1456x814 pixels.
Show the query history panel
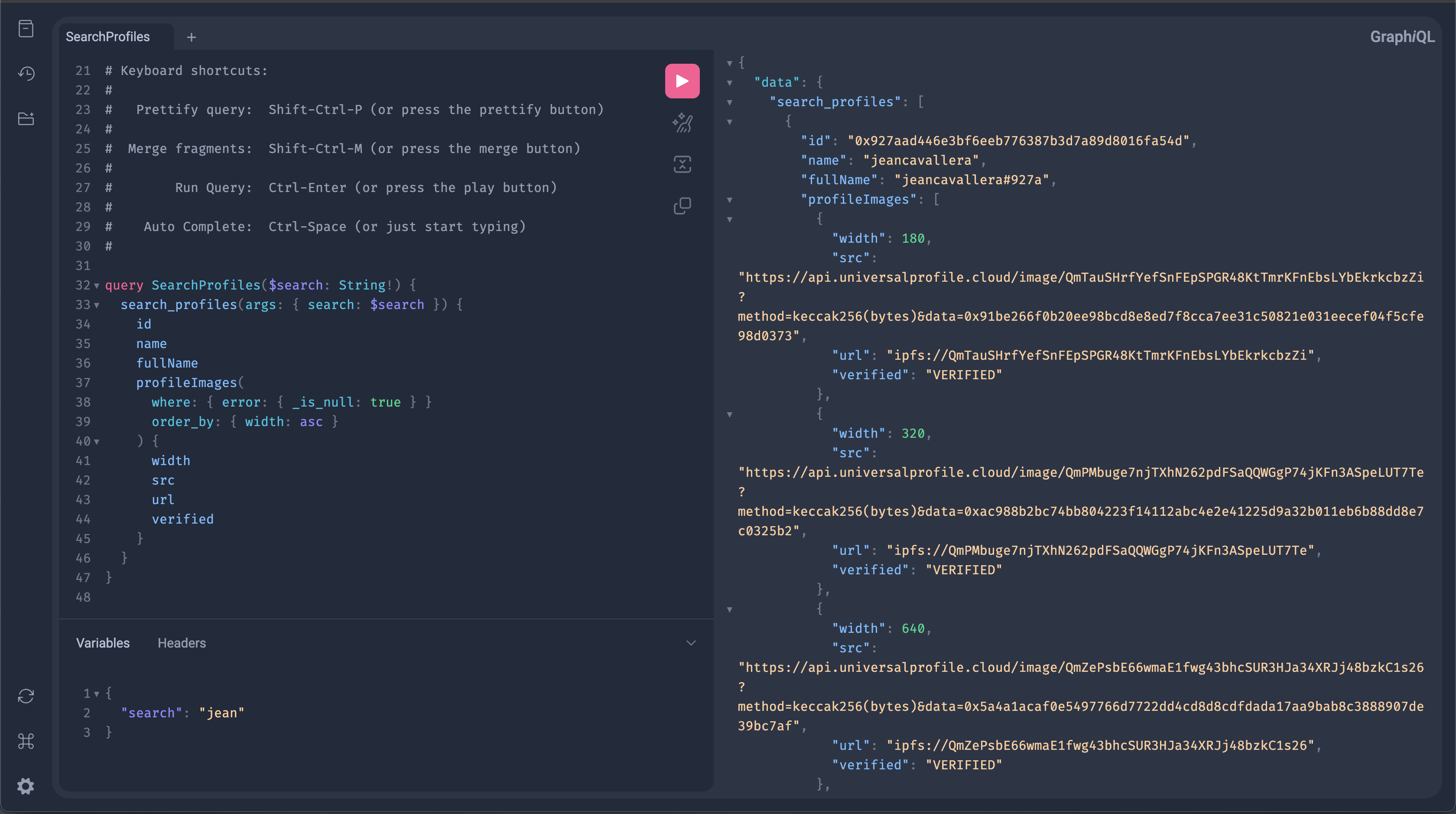[26, 74]
